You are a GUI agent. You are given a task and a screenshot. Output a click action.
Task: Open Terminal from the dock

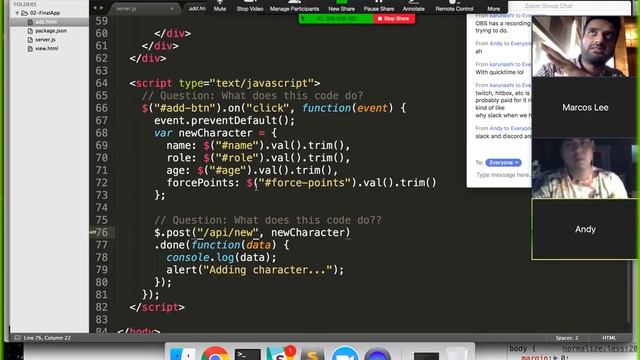pos(247,355)
